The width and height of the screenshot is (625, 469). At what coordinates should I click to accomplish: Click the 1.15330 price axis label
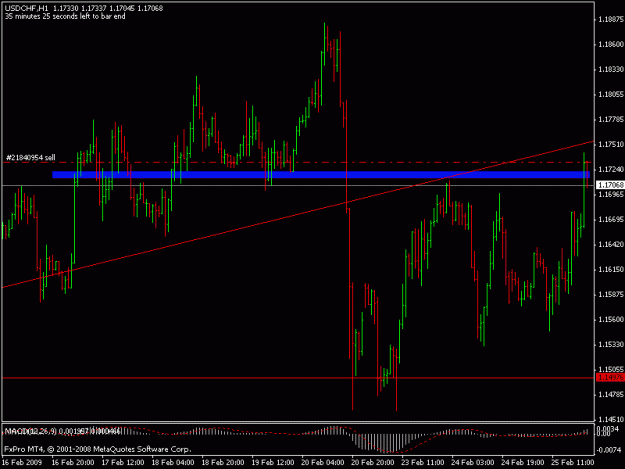(611, 344)
